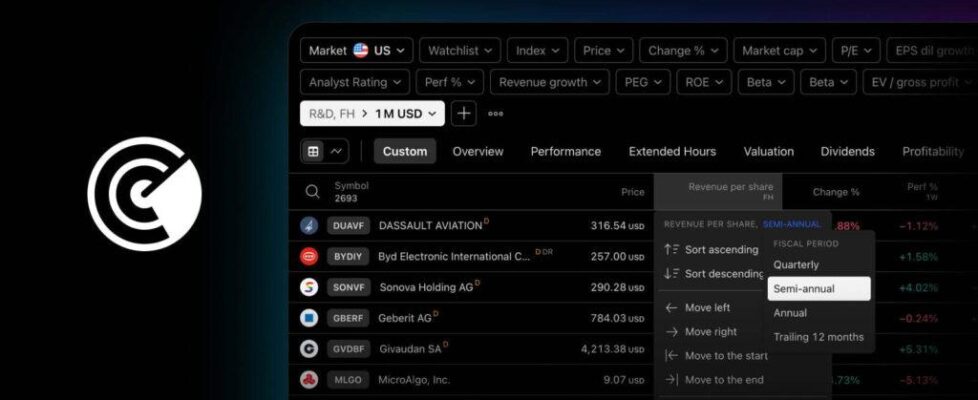Viewport: 978px width, 400px height.
Task: Click the GVDBF ticker badge
Action: point(349,349)
